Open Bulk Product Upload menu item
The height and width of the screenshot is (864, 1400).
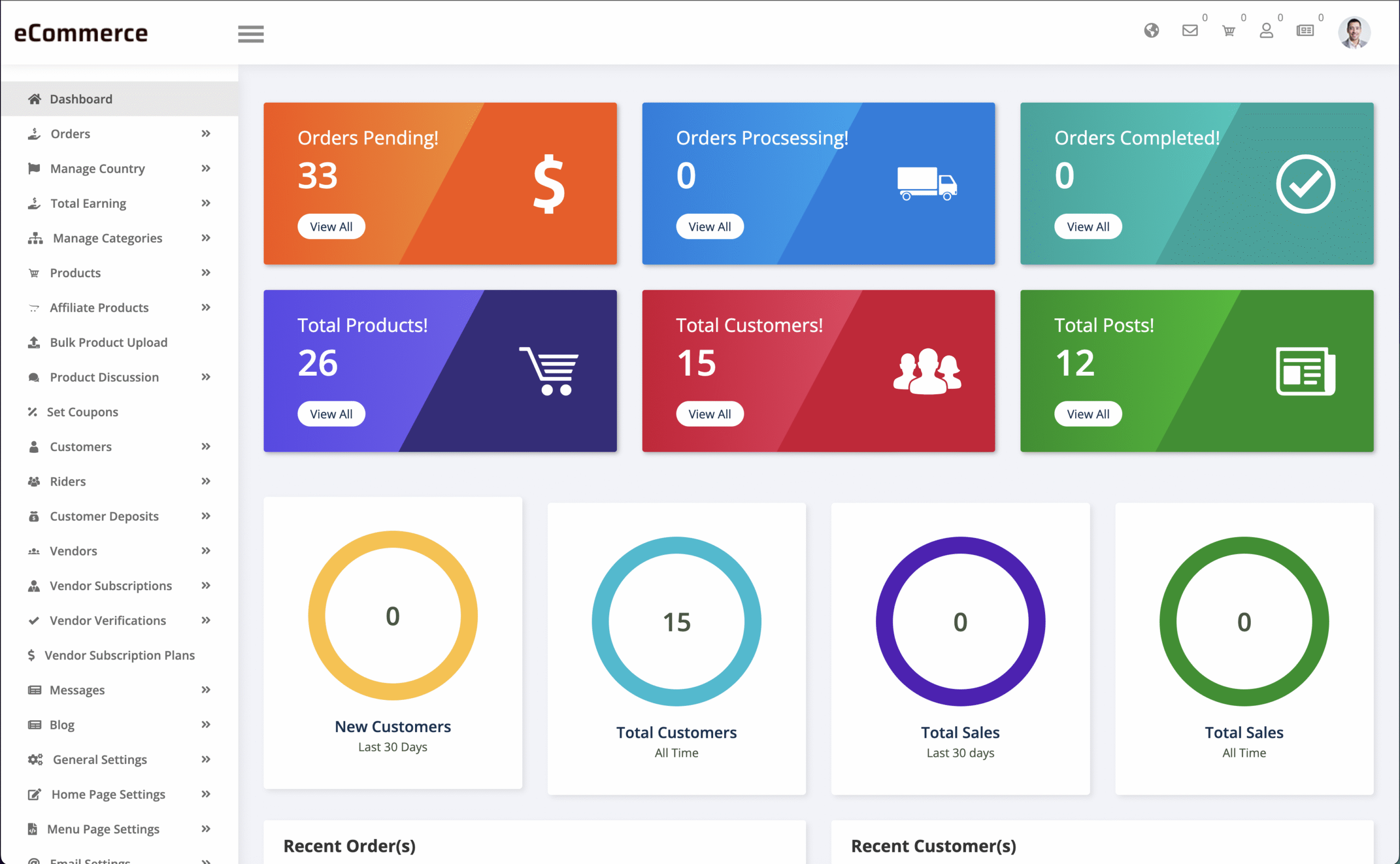click(109, 342)
